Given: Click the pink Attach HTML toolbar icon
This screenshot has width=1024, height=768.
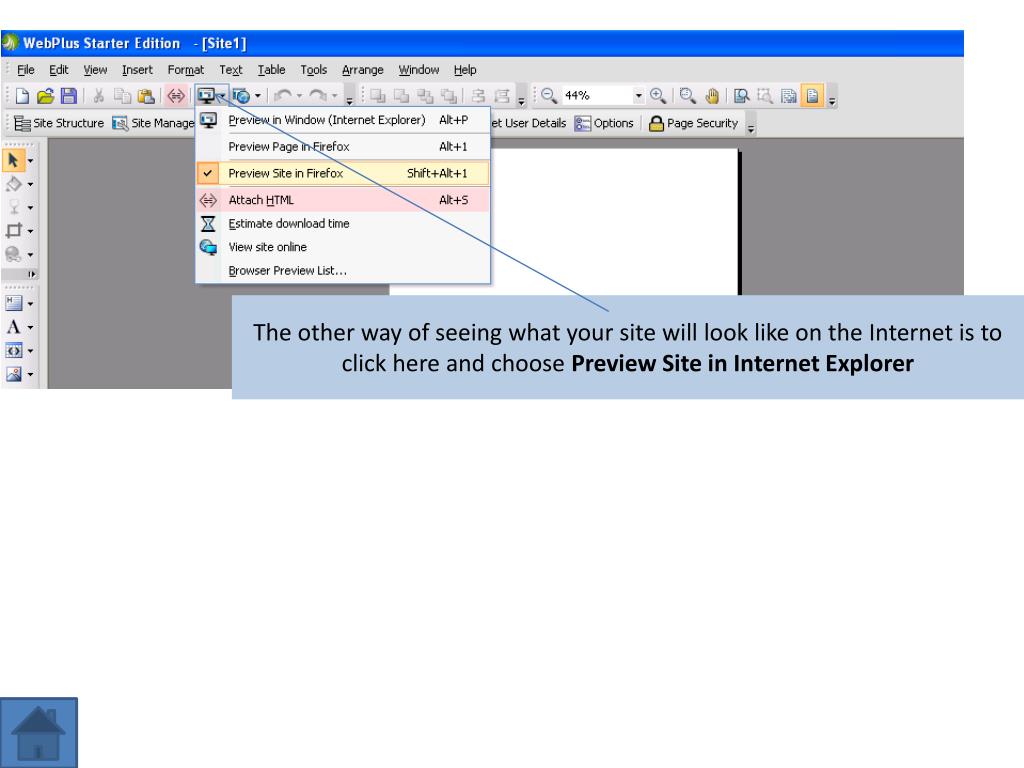Looking at the screenshot, I should click(176, 96).
